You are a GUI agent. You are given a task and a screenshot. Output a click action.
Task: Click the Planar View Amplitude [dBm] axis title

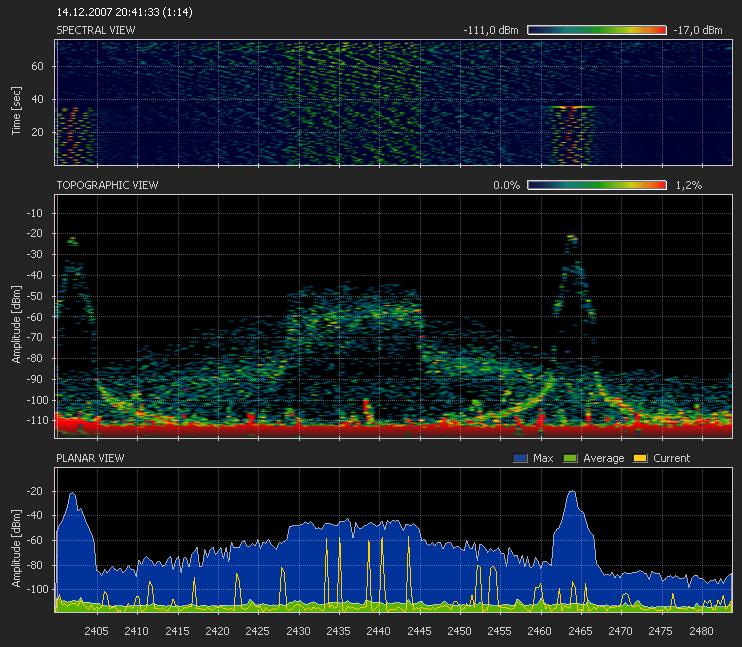point(17,549)
